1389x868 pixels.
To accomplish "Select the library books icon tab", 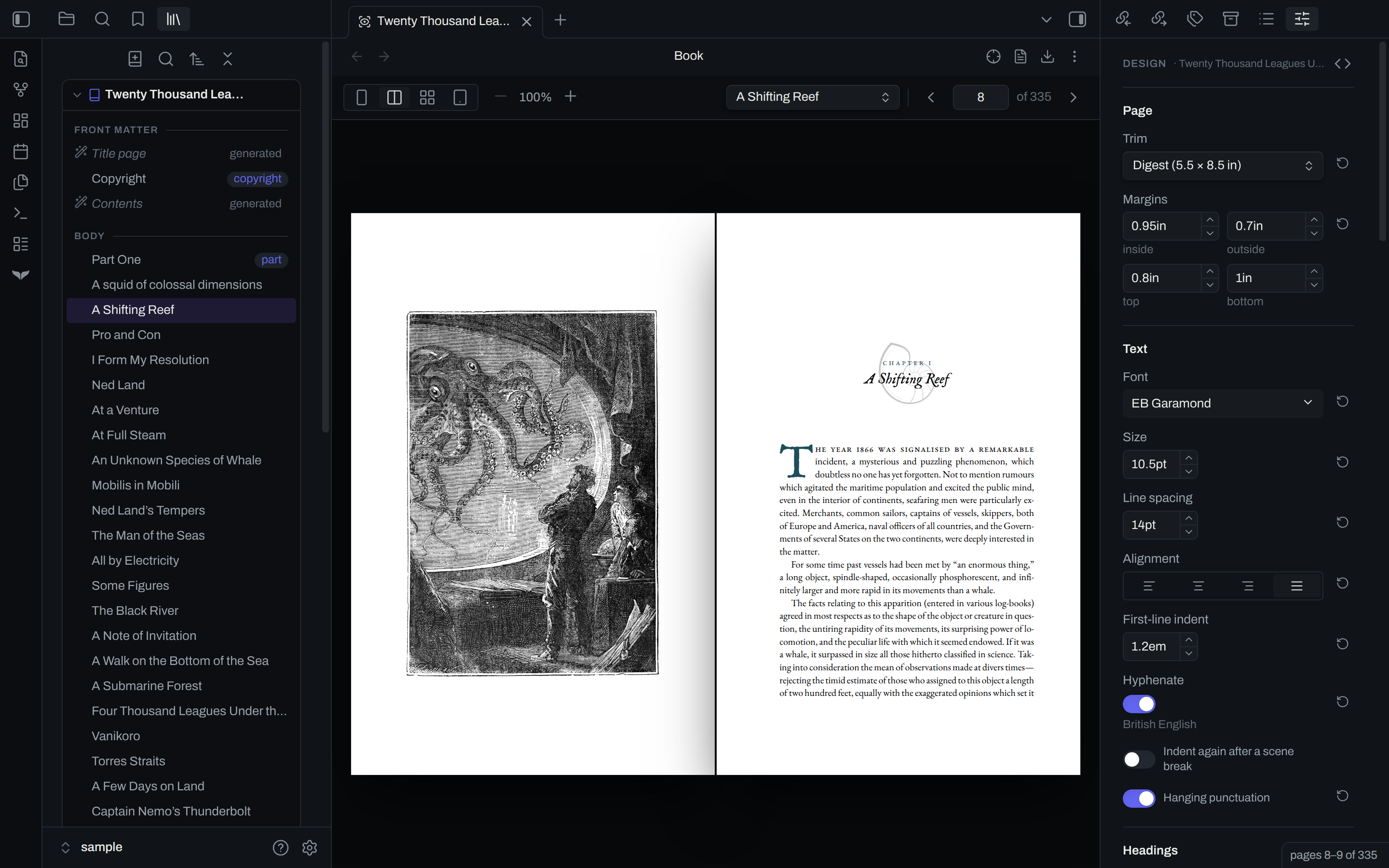I will [x=173, y=19].
